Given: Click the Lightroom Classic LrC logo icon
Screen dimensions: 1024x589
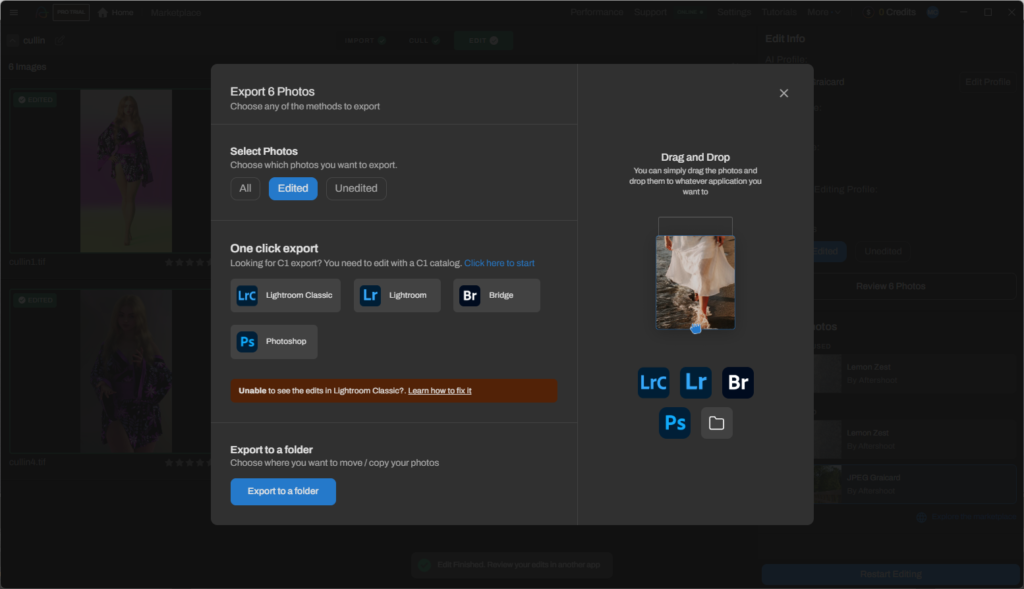Looking at the screenshot, I should [247, 296].
